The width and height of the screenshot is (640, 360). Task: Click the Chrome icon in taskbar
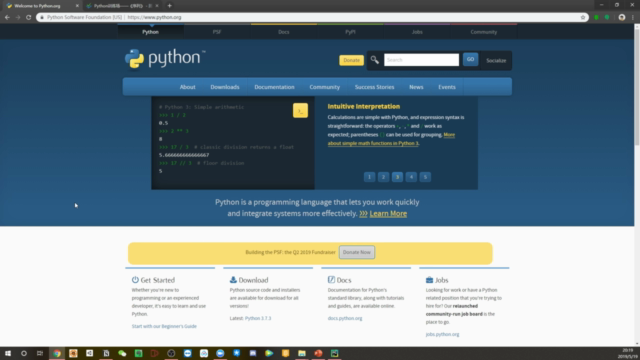point(57,353)
